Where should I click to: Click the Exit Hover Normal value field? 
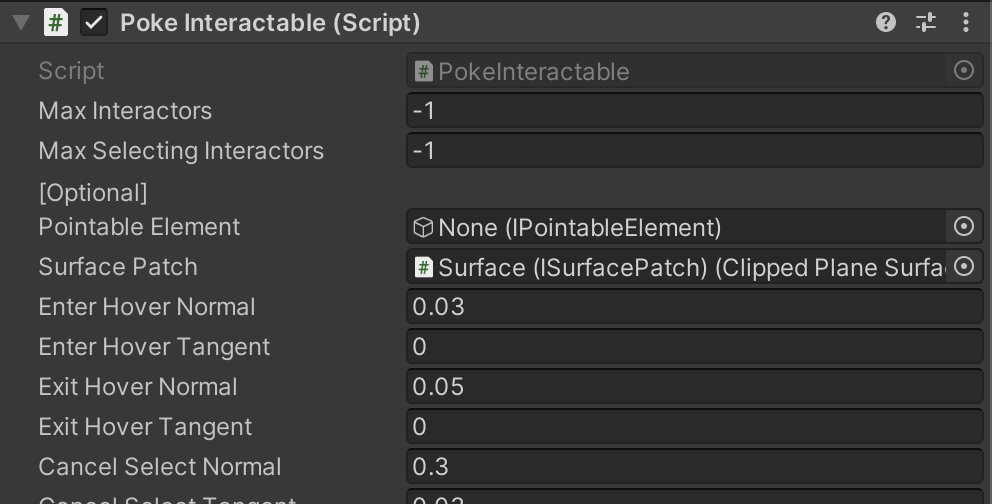694,387
